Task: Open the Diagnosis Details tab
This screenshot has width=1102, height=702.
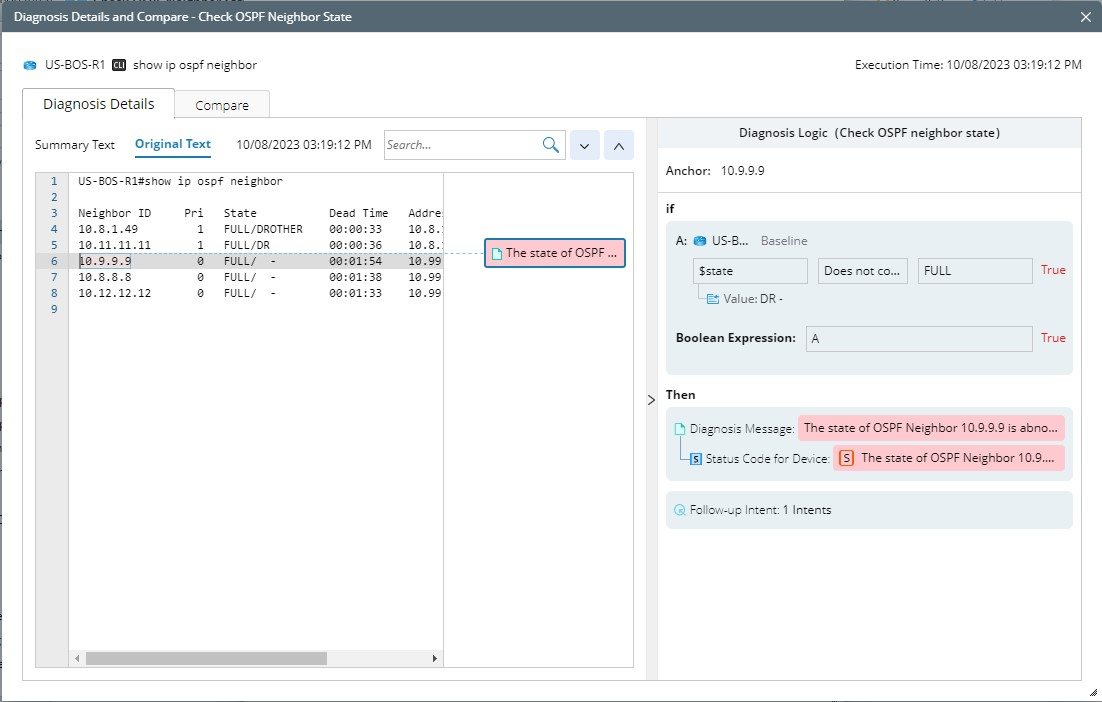Action: (98, 104)
